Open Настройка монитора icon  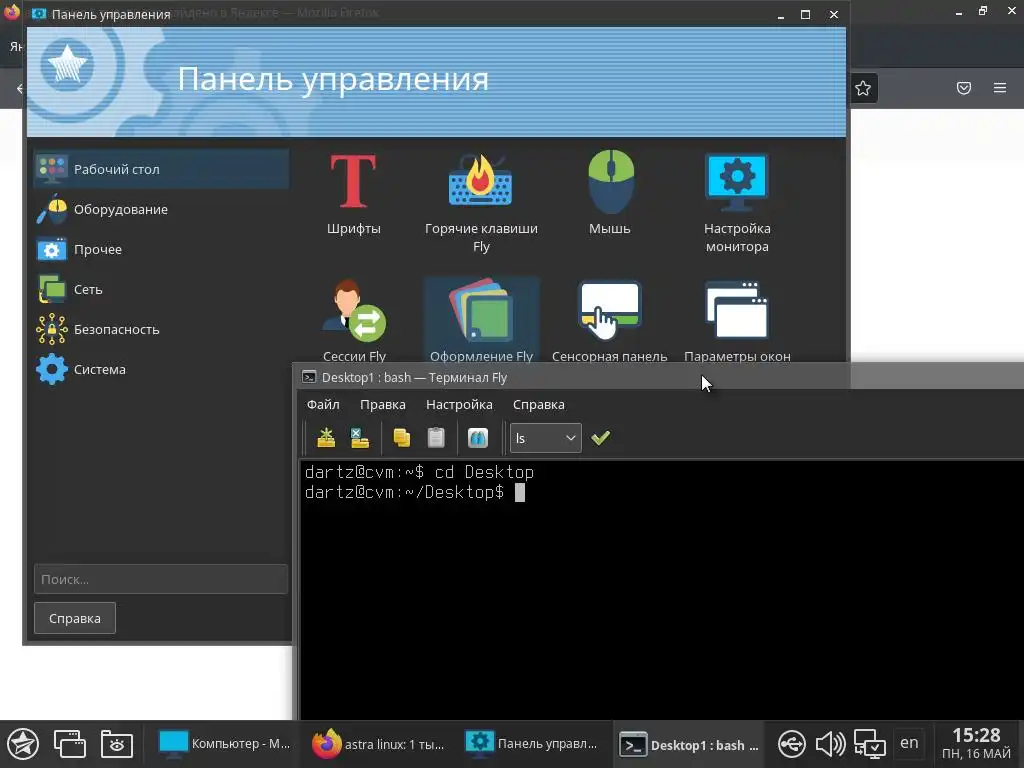[737, 203]
